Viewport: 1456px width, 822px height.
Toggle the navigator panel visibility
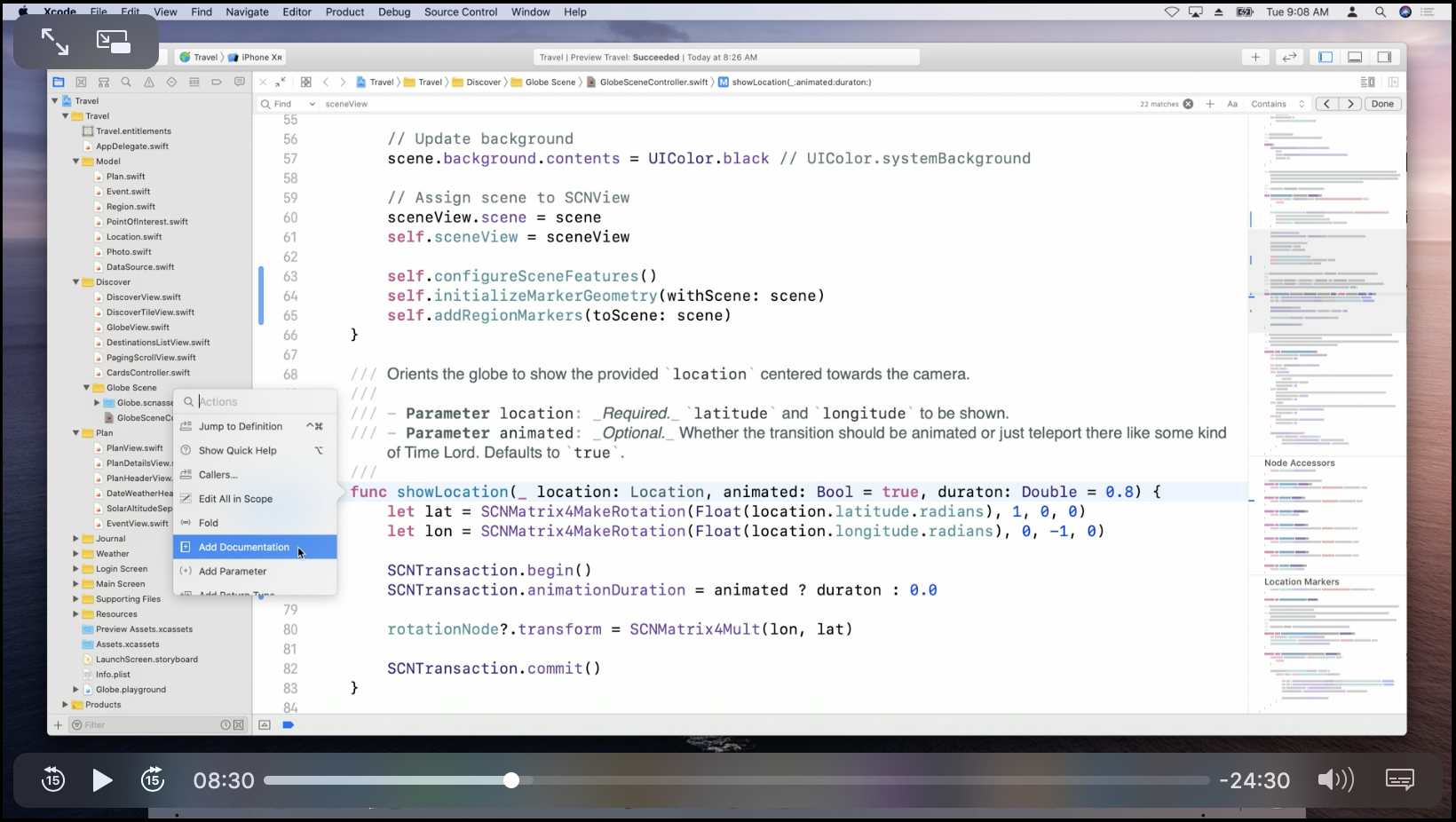tap(1325, 57)
